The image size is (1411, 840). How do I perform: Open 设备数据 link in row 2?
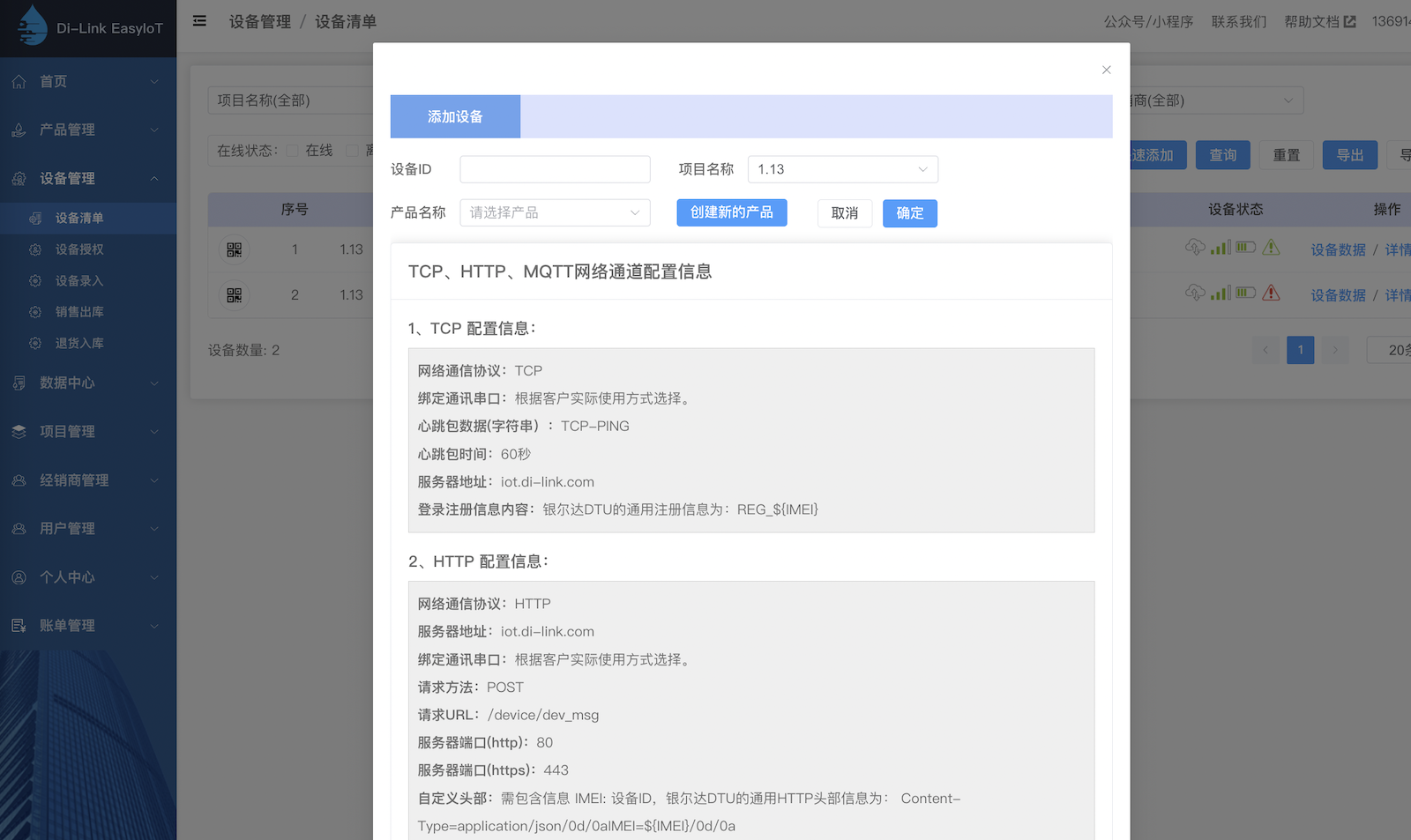1338,295
